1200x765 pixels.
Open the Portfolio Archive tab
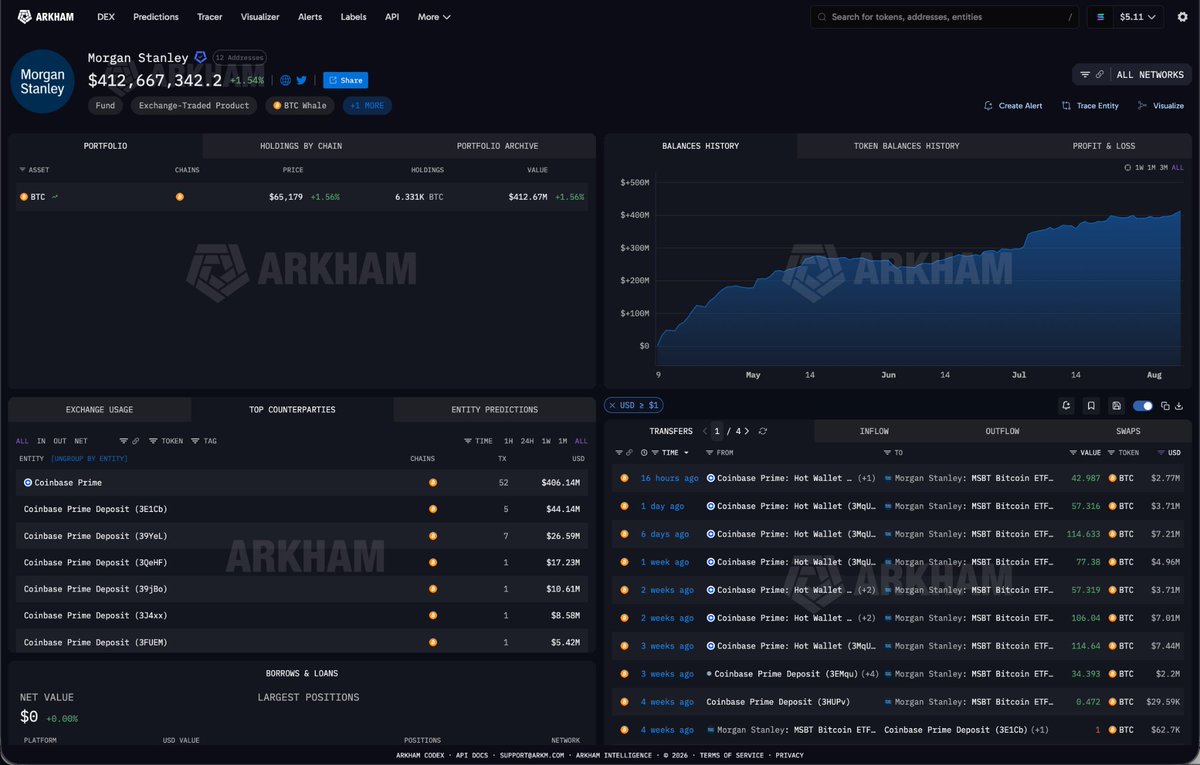497,146
